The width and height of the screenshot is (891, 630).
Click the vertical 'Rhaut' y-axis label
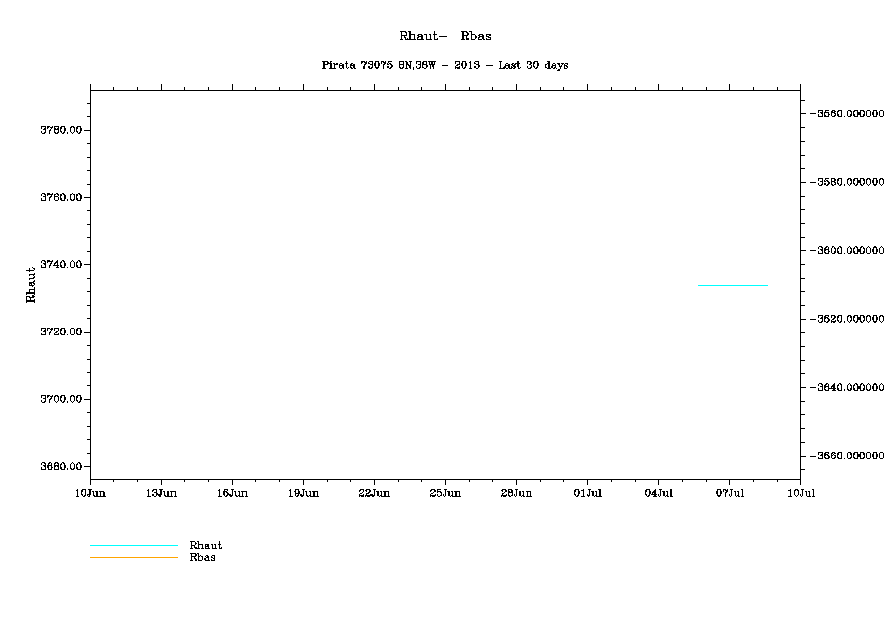pyautogui.click(x=31, y=283)
